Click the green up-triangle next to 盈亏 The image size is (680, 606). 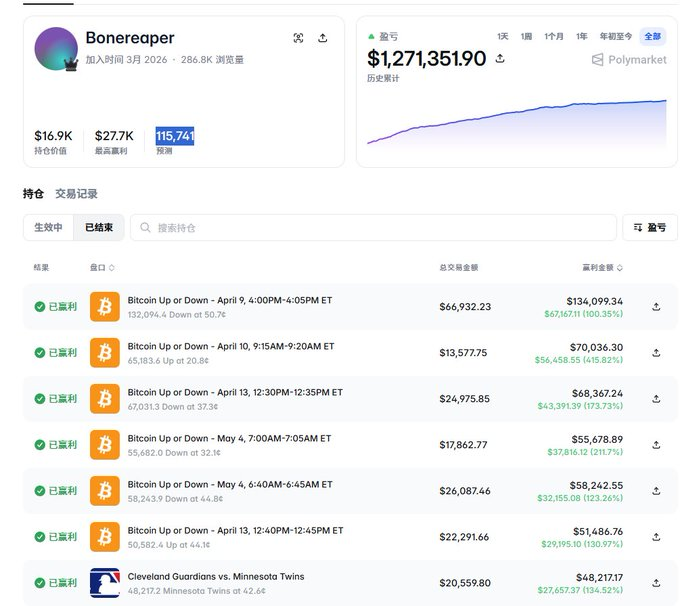371,36
